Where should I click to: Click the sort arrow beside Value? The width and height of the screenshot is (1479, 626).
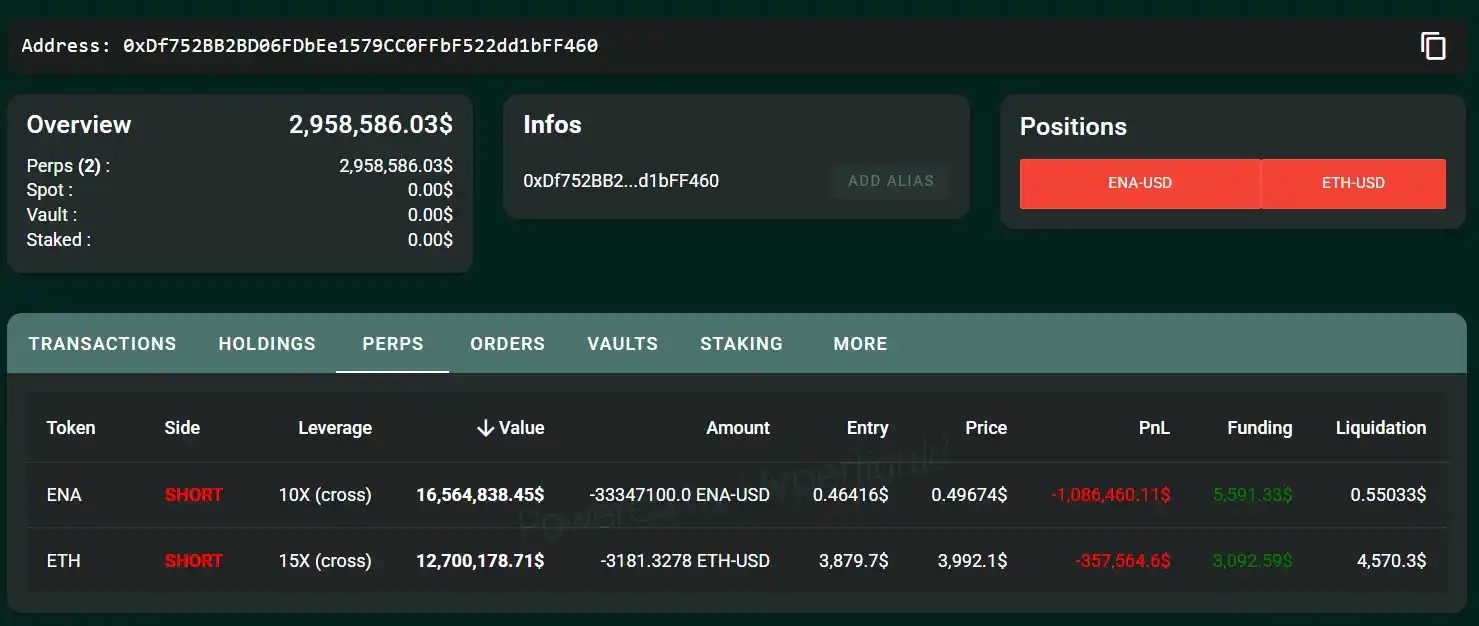(486, 428)
